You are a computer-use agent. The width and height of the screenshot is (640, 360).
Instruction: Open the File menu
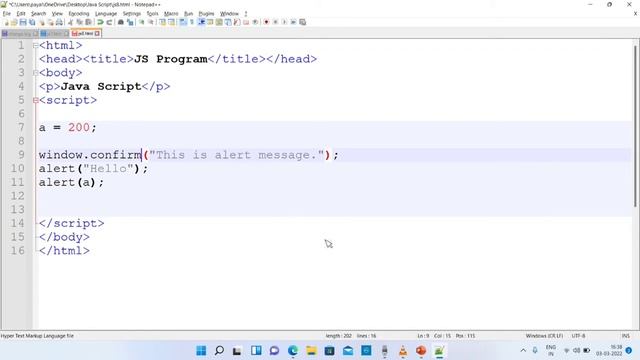tap(7, 13)
